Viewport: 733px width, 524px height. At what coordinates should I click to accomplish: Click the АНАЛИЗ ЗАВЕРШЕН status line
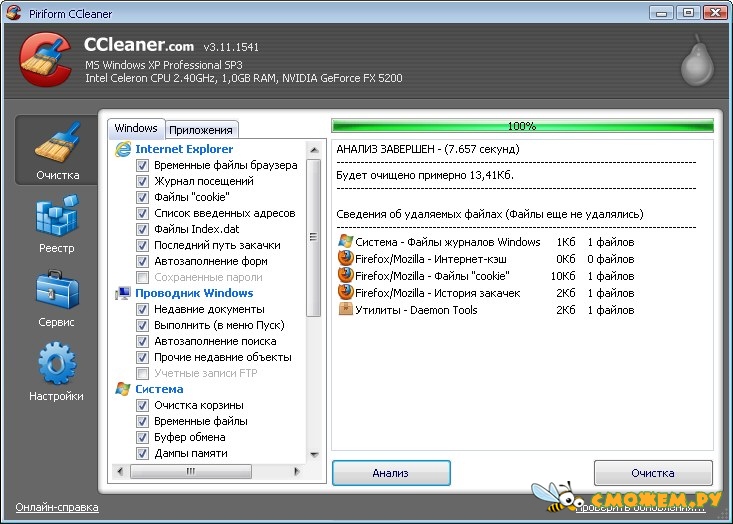[x=428, y=149]
